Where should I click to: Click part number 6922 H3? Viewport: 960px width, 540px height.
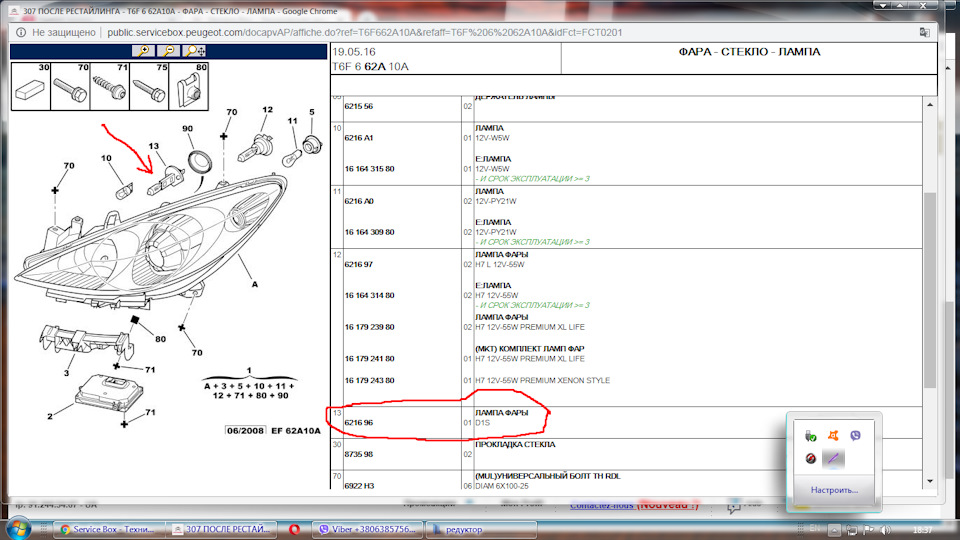coord(359,486)
